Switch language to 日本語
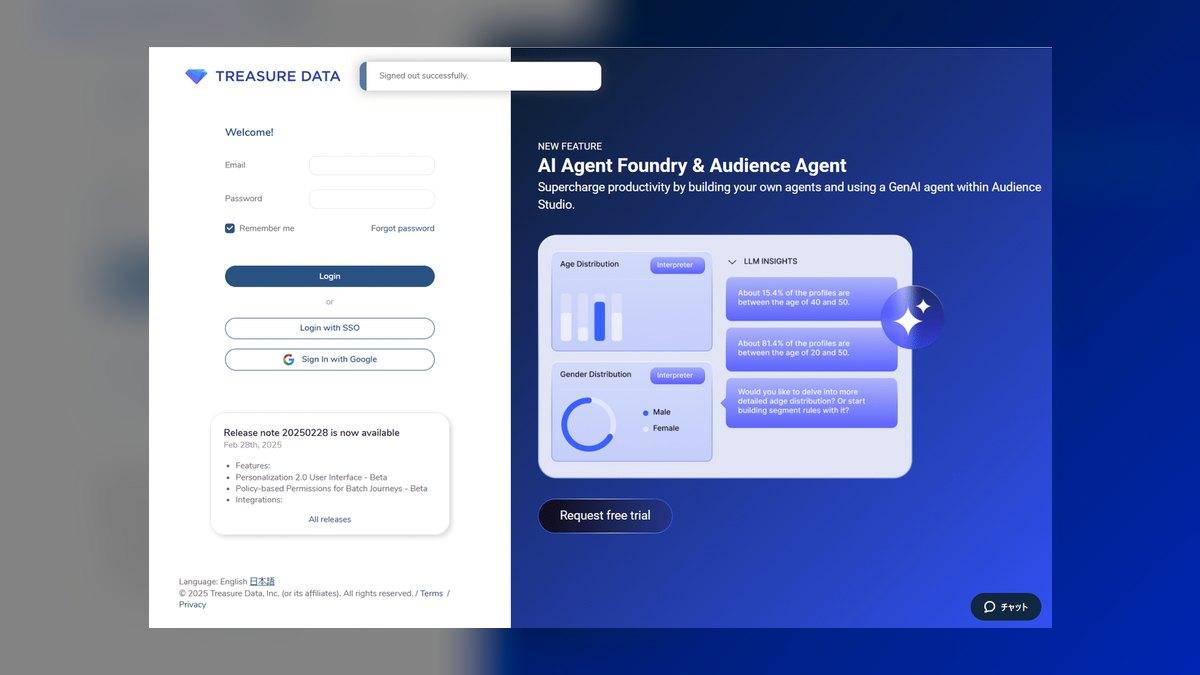 [x=262, y=582]
